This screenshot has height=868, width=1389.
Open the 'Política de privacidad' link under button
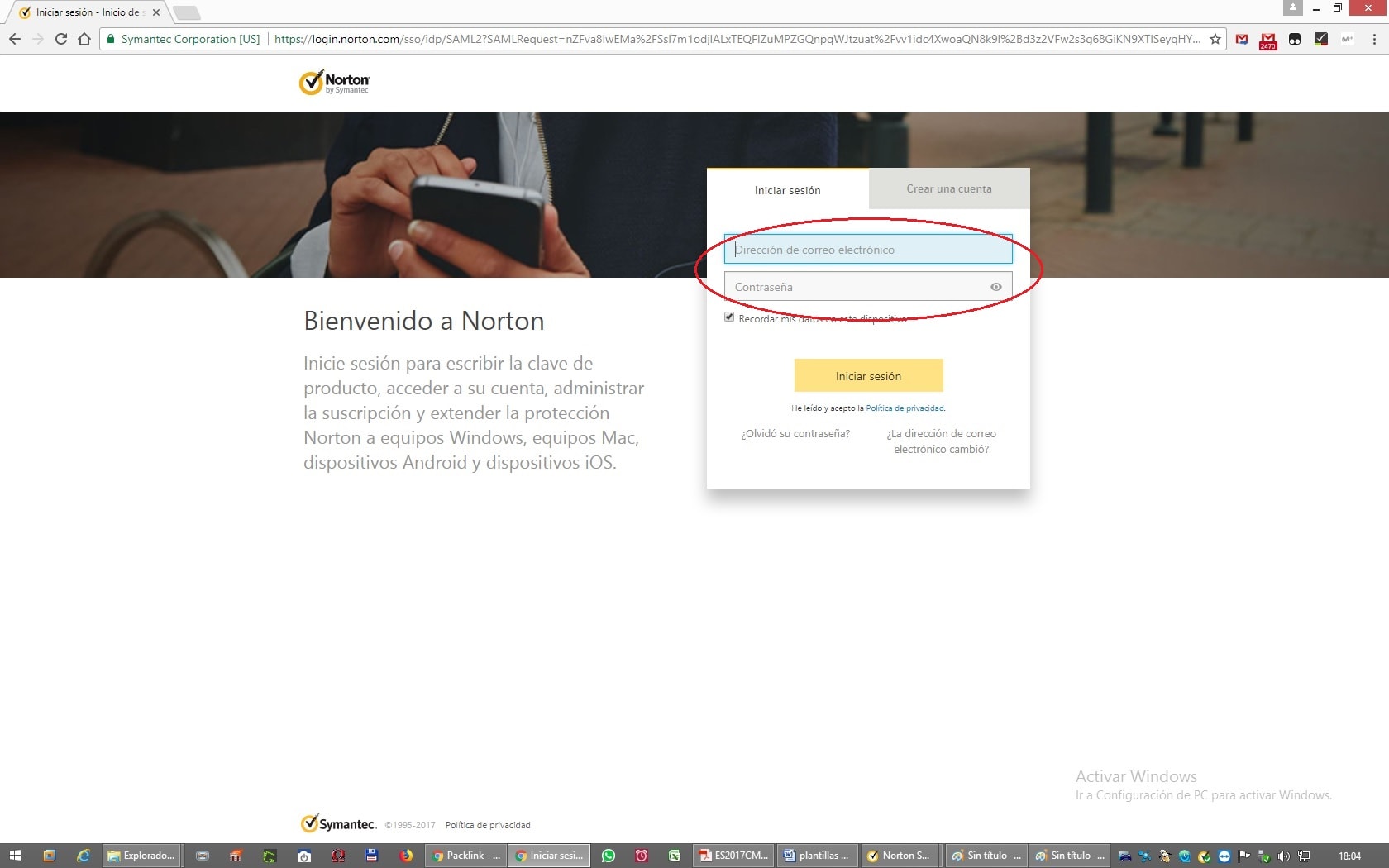tap(905, 408)
